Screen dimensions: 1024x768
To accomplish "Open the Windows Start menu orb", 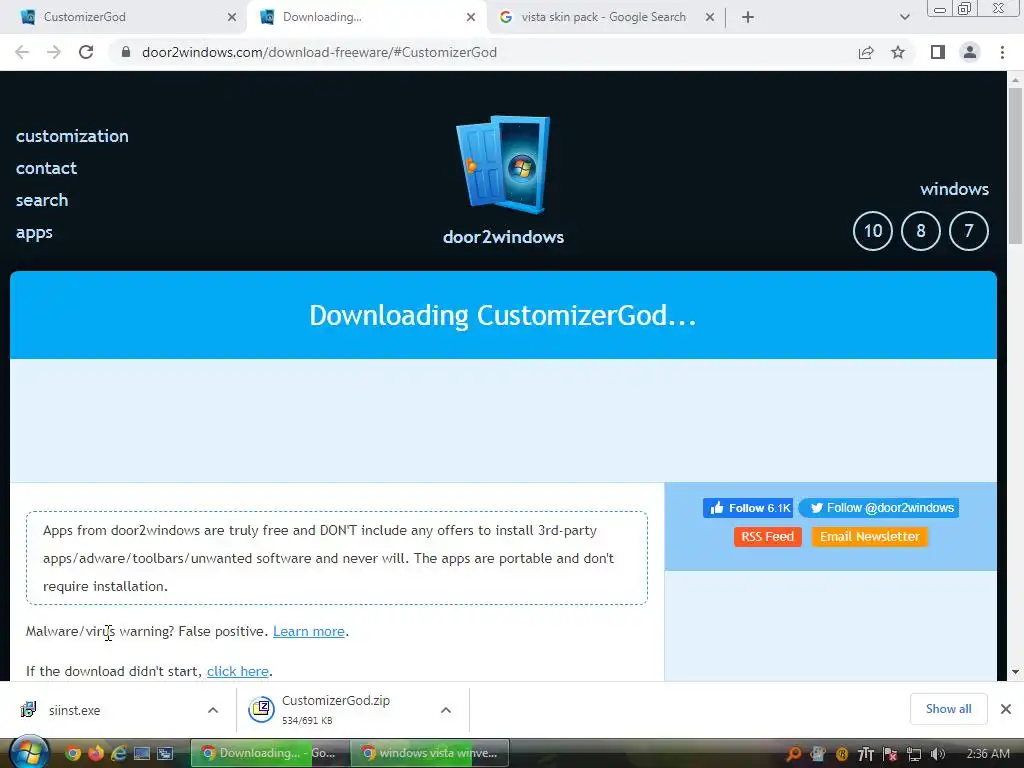I will tap(29, 752).
